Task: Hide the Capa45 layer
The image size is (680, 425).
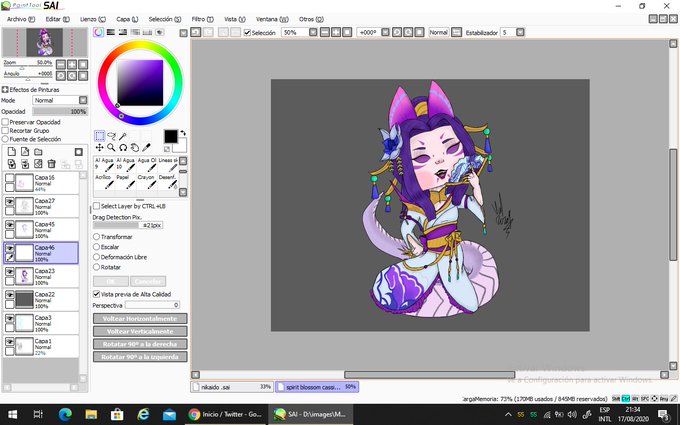Action: click(10, 225)
